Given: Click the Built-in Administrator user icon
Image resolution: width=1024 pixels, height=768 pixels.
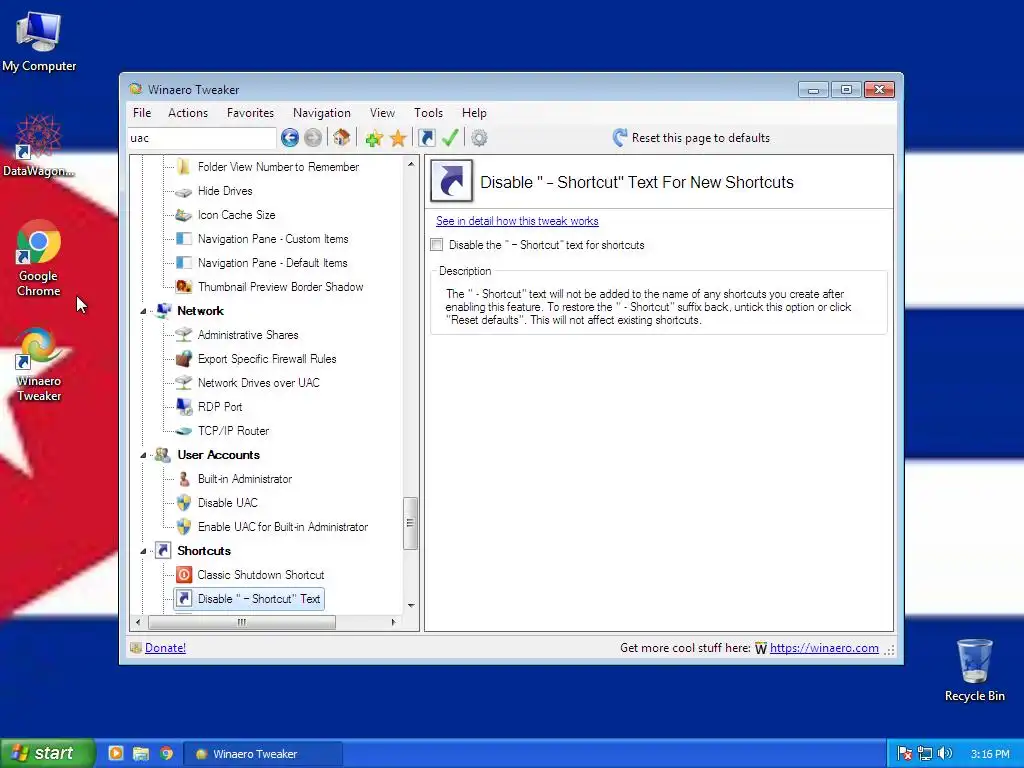Looking at the screenshot, I should 184,479.
